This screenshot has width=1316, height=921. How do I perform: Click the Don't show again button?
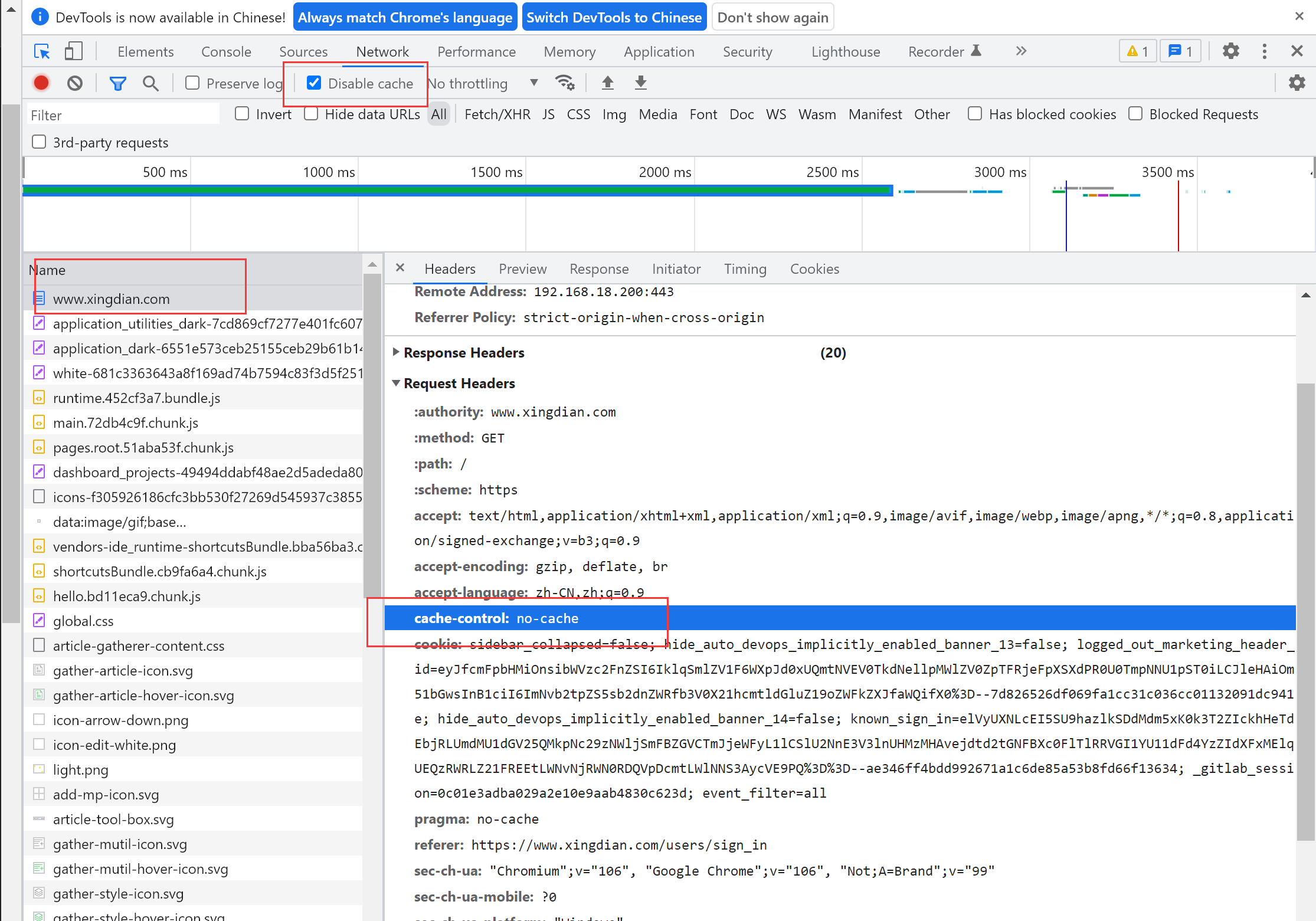772,17
